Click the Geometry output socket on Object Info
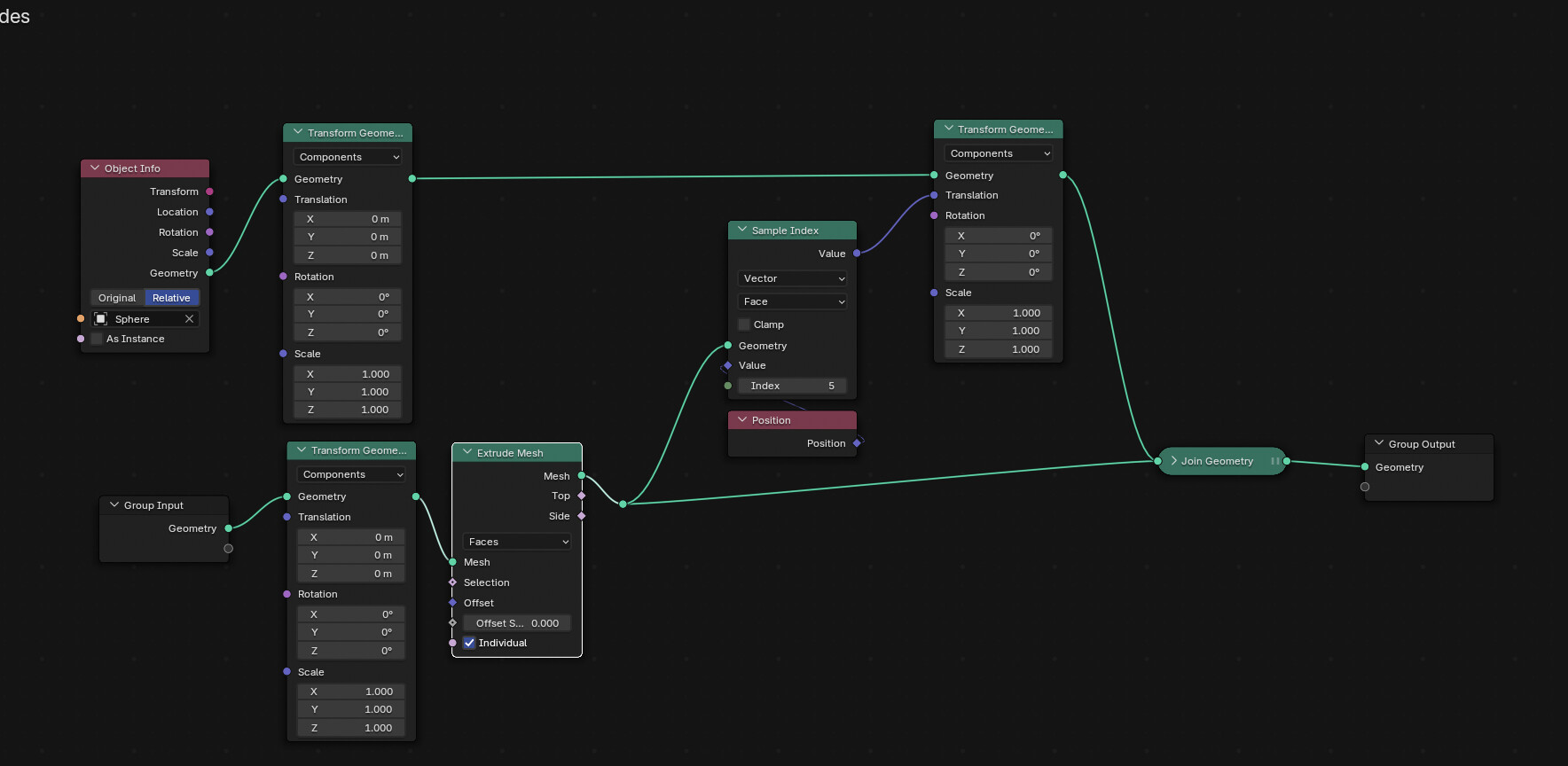The image size is (1568, 766). pyautogui.click(x=209, y=273)
